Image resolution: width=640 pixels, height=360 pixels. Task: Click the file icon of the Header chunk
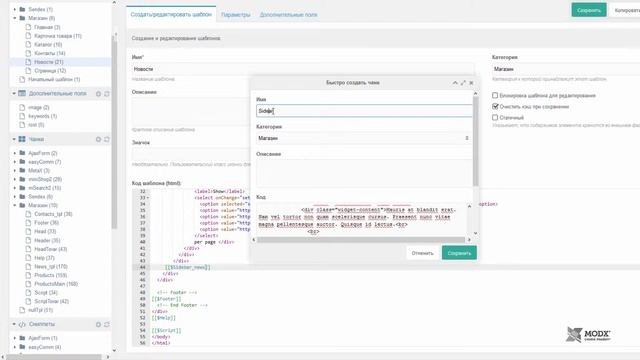point(28,240)
